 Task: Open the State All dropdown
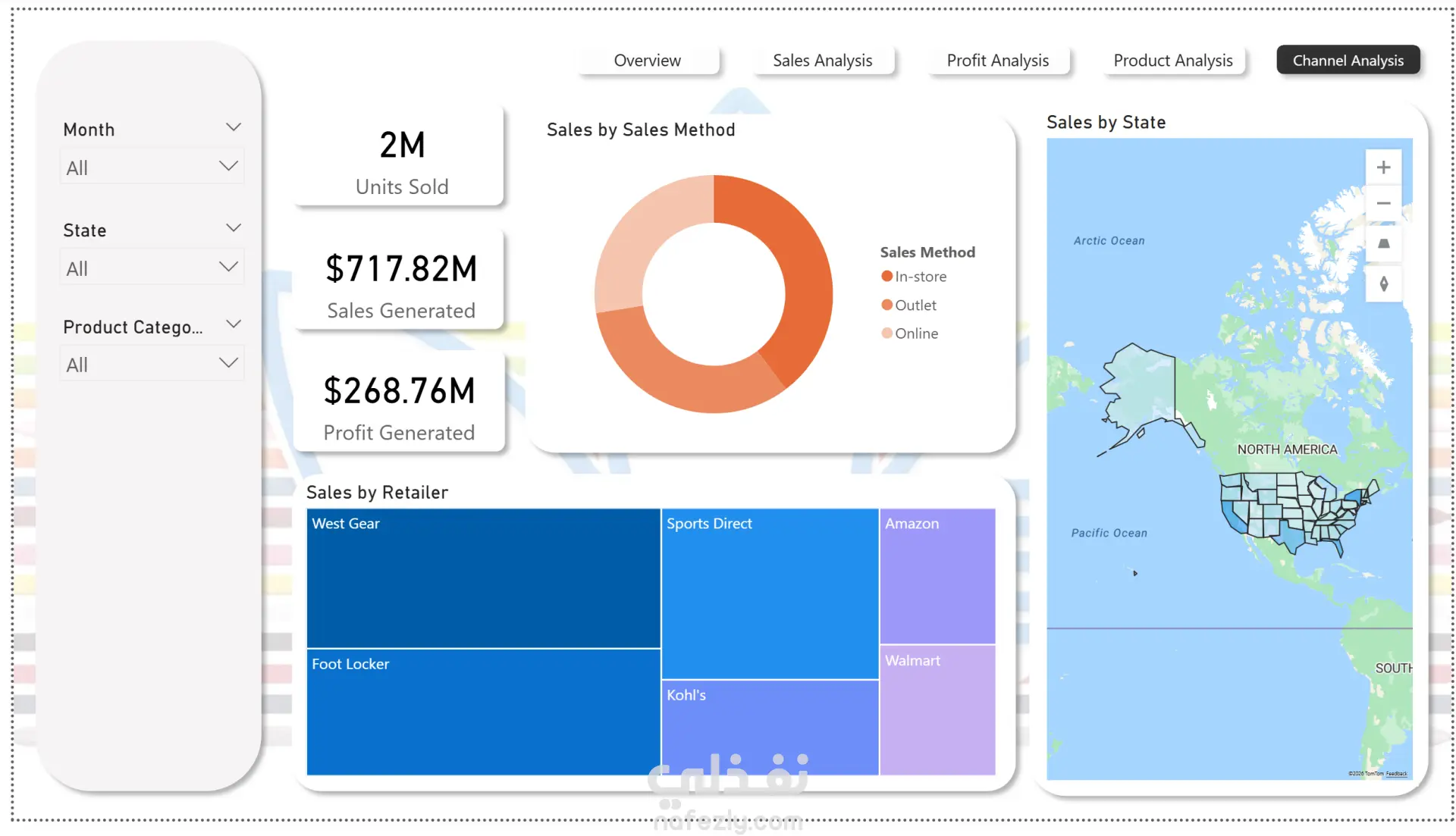pyautogui.click(x=152, y=268)
